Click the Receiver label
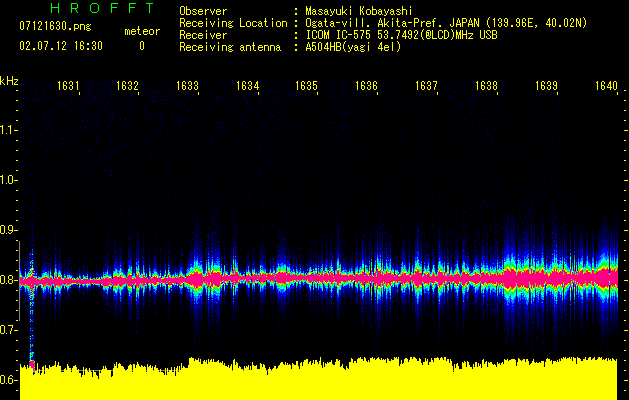The height and width of the screenshot is (400, 629). click(x=203, y=35)
